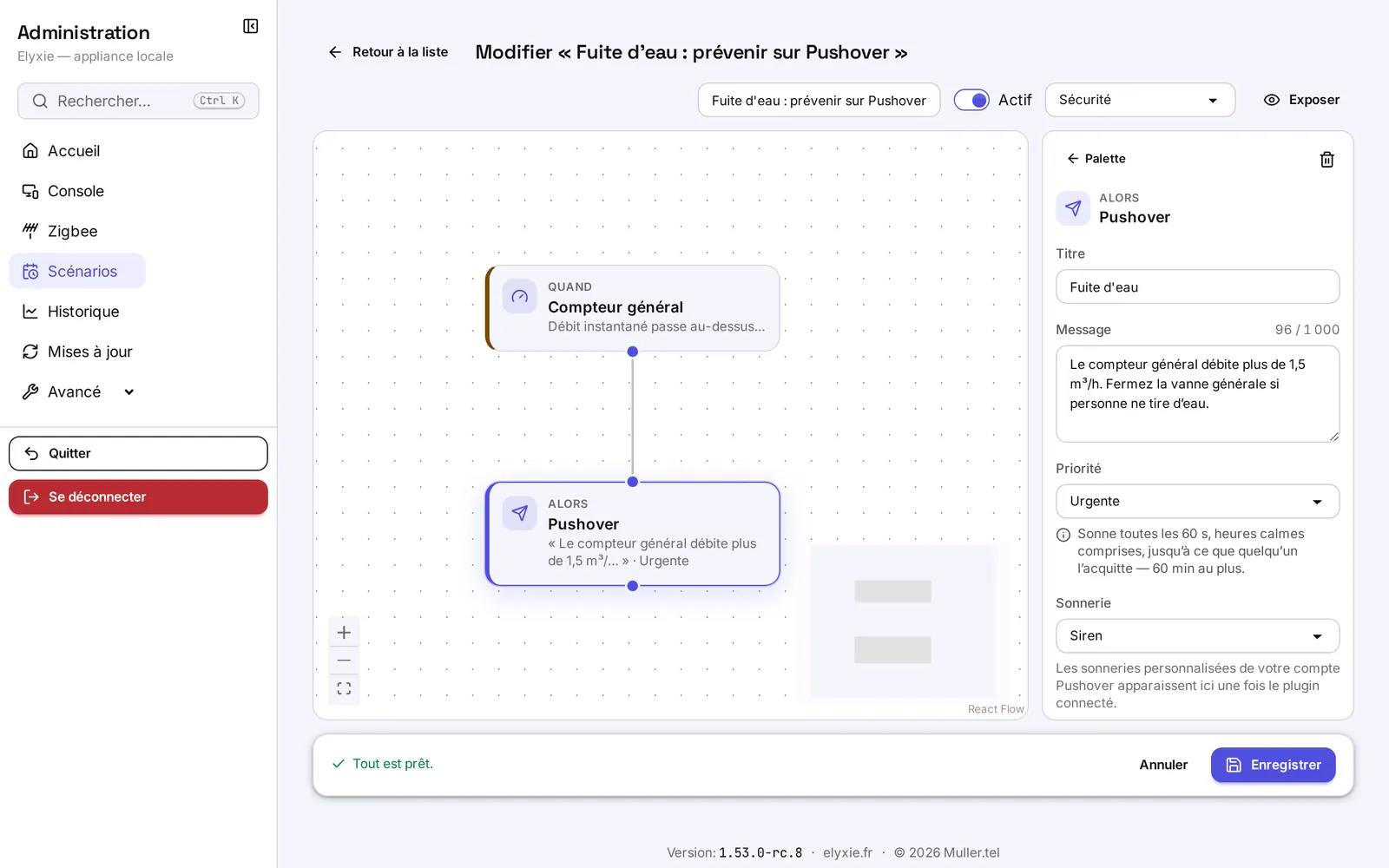Click the Quitter button
1389x868 pixels.
coord(138,453)
